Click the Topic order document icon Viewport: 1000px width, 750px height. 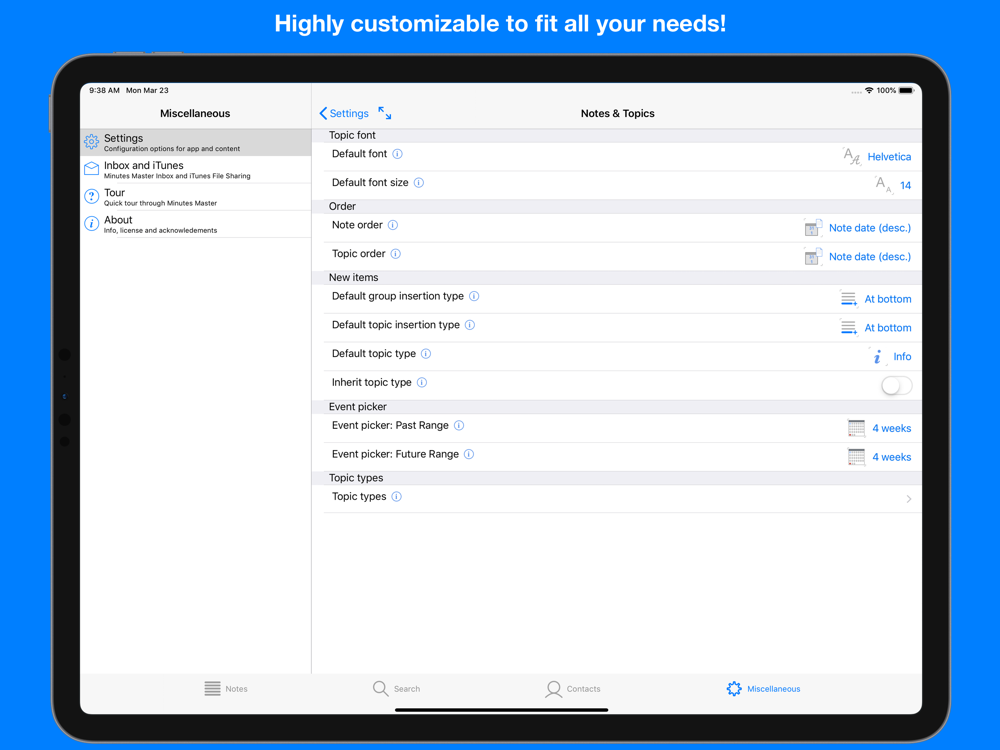(813, 256)
